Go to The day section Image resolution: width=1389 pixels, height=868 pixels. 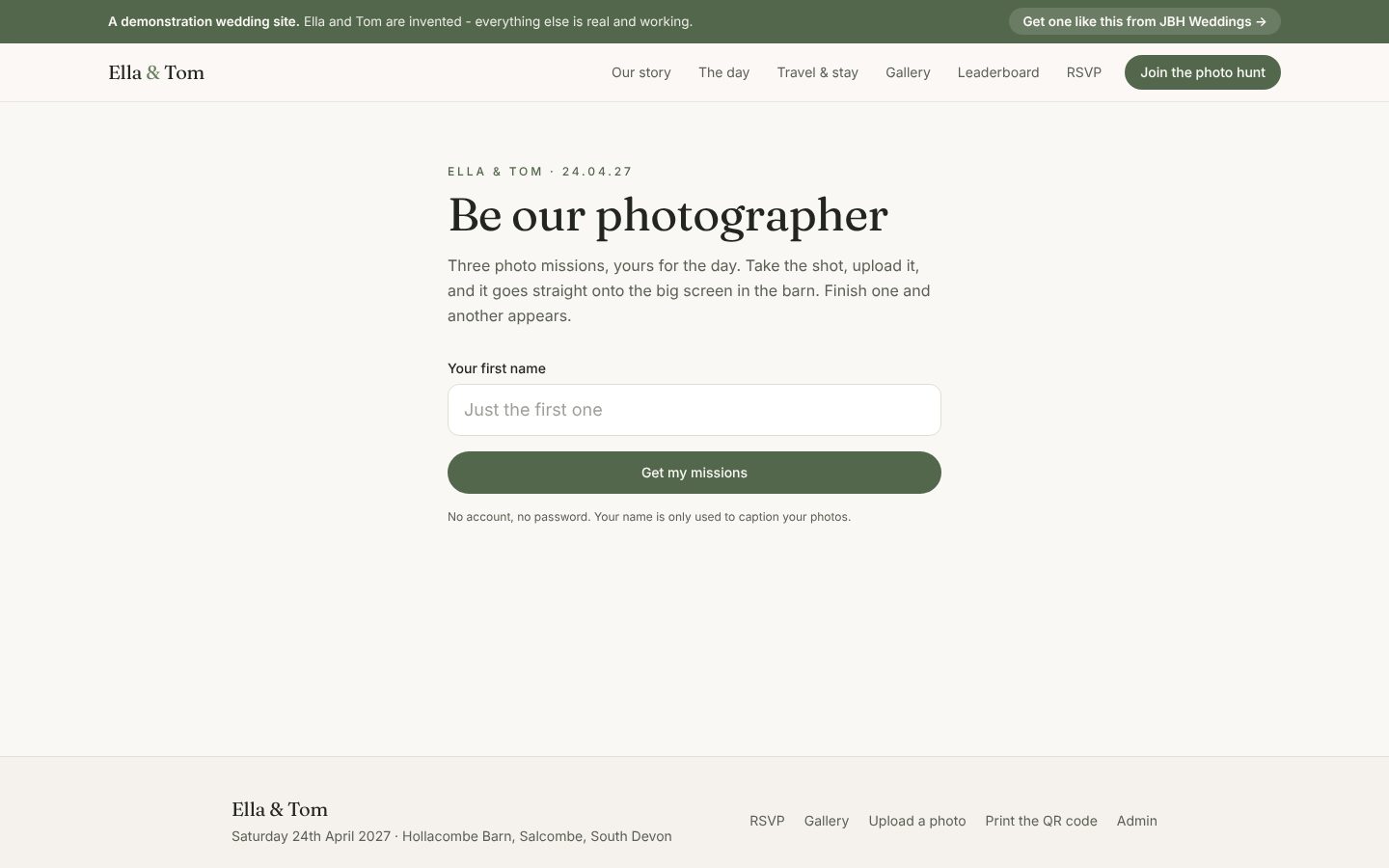(x=723, y=72)
